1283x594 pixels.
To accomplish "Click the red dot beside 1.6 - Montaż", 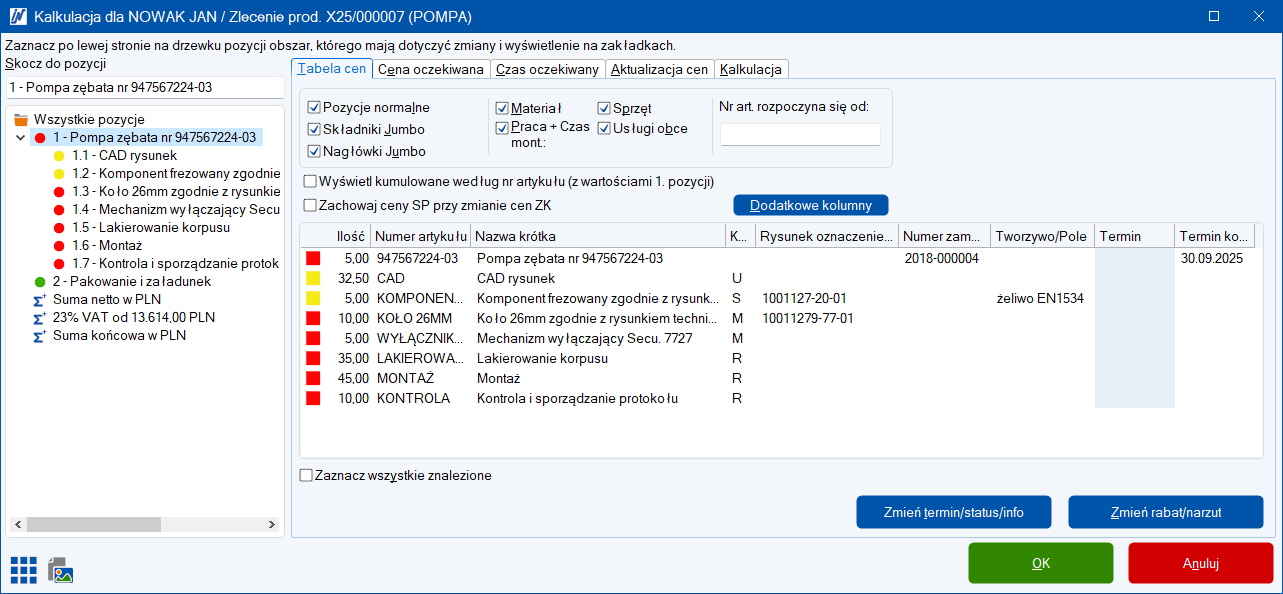I will [59, 245].
